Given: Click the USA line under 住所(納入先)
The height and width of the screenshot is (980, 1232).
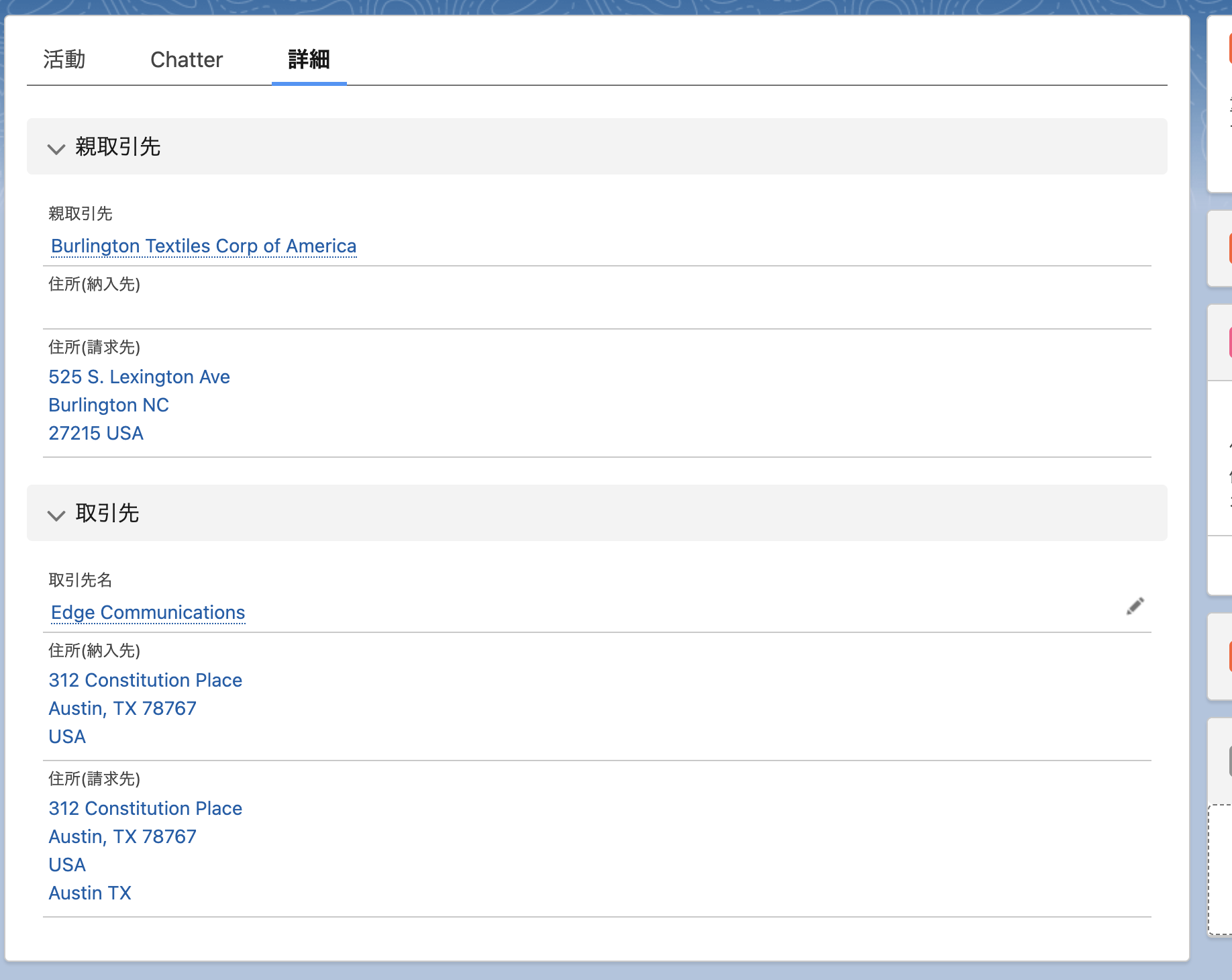Looking at the screenshot, I should tap(67, 736).
